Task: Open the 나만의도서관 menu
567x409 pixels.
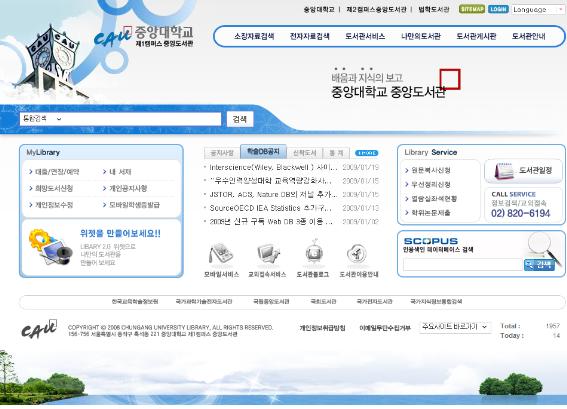Action: coord(421,36)
